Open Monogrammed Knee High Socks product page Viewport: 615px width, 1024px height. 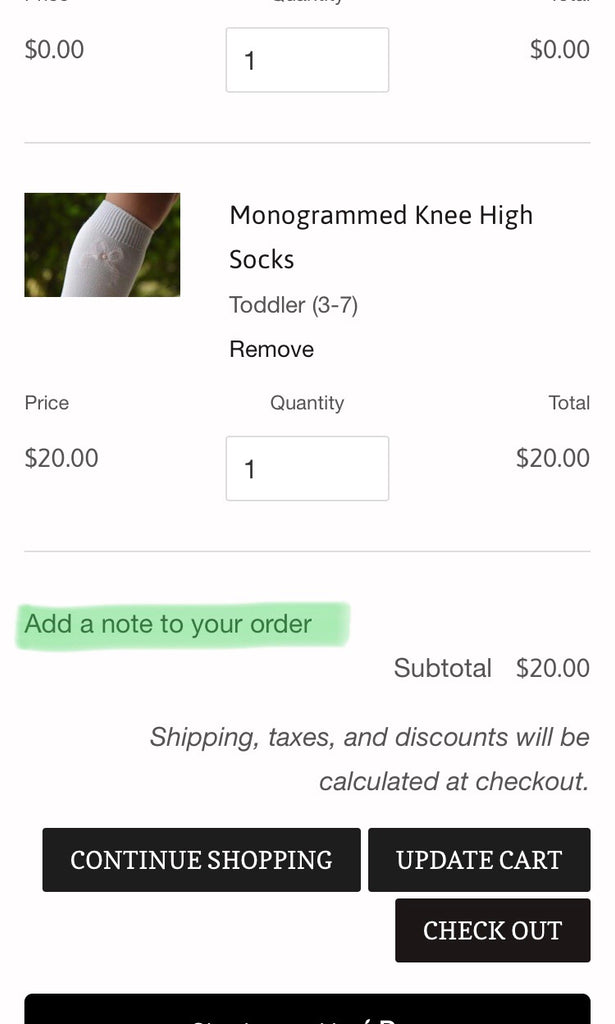[x=380, y=237]
